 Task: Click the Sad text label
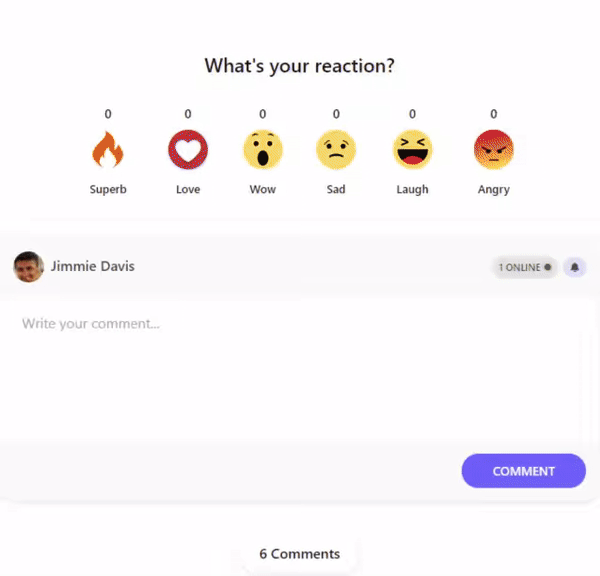[336, 189]
